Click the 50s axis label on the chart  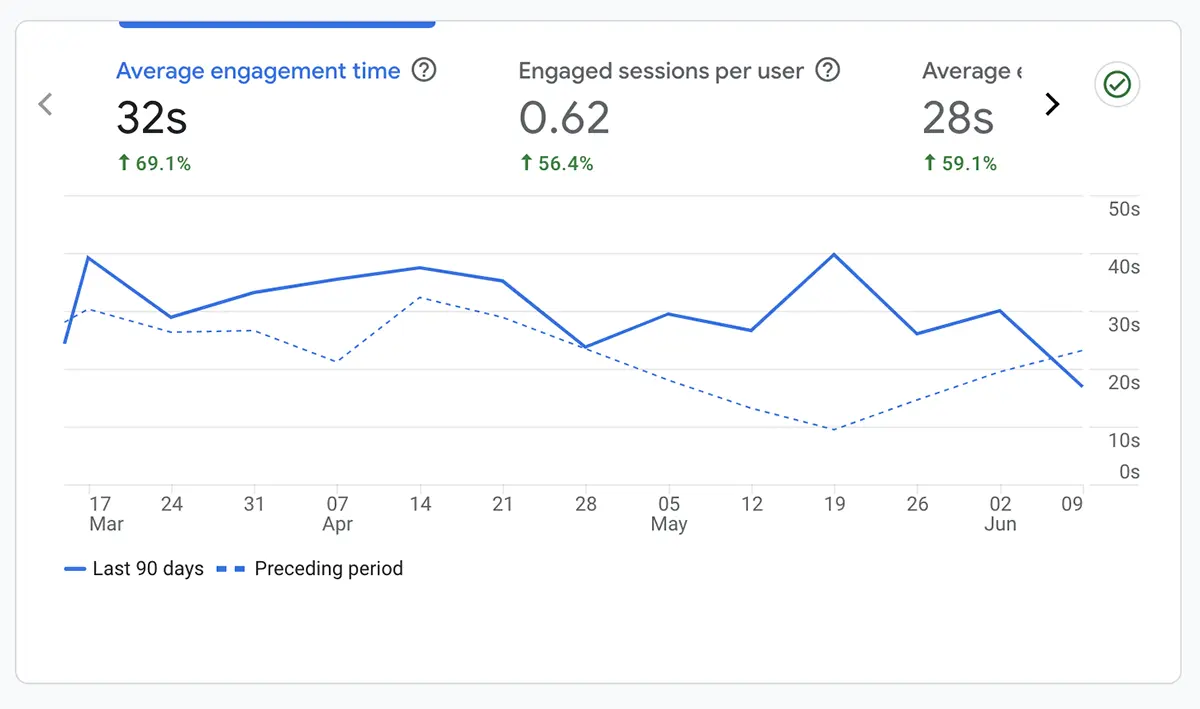point(1122,209)
